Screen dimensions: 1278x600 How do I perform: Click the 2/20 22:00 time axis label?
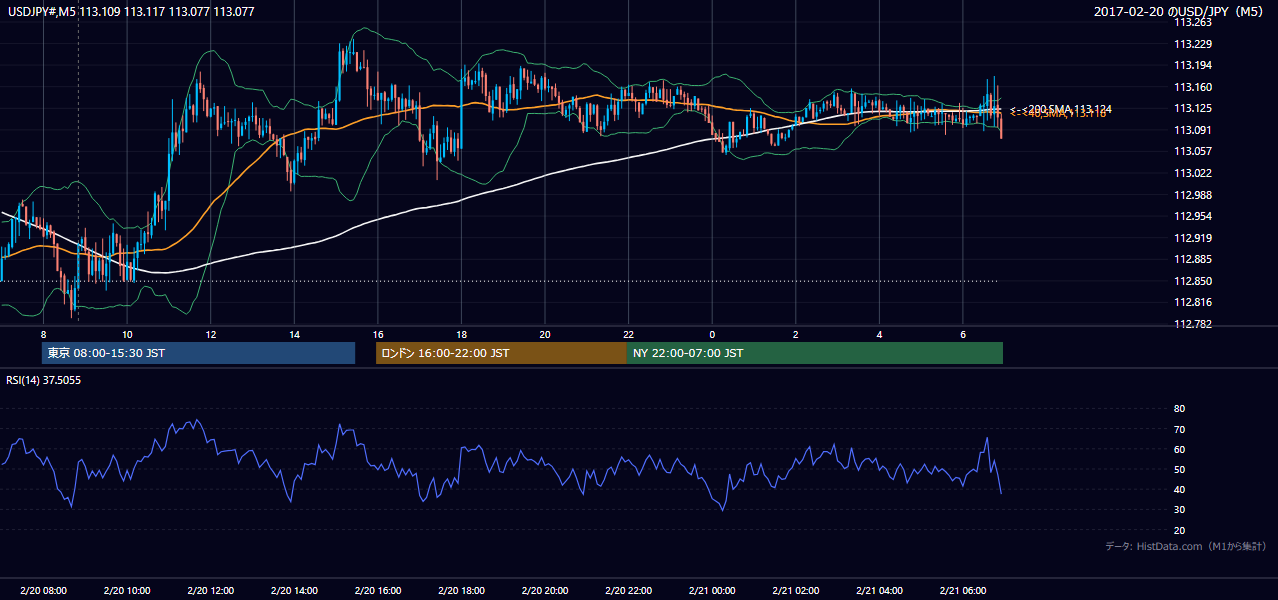click(x=628, y=591)
